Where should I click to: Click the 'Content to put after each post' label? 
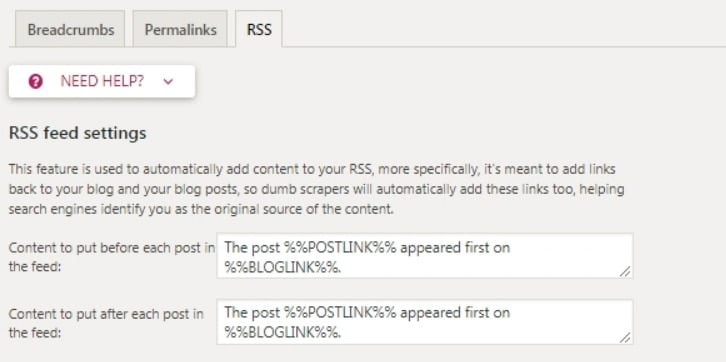pos(106,323)
